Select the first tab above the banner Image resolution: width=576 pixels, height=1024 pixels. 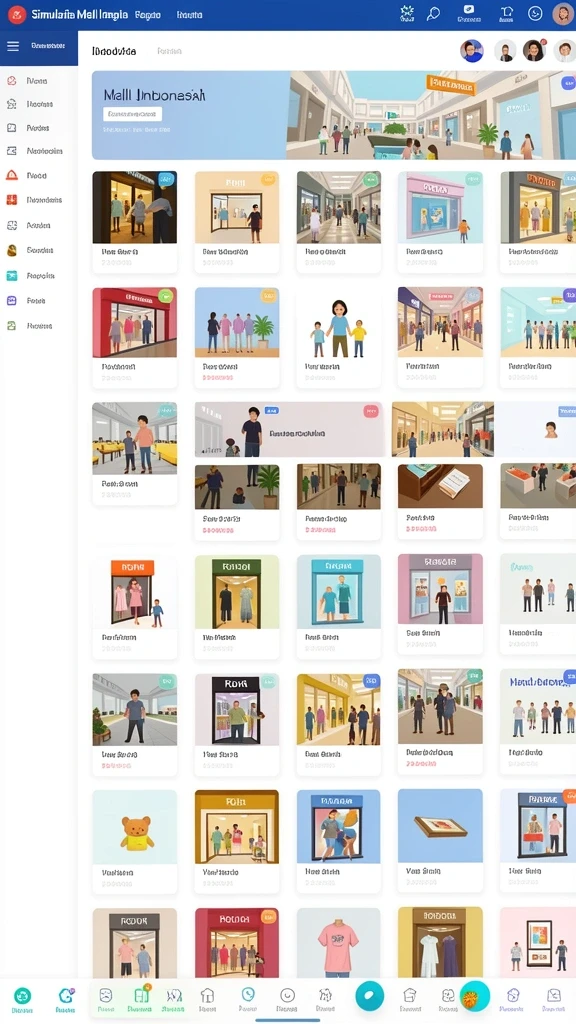click(114, 51)
